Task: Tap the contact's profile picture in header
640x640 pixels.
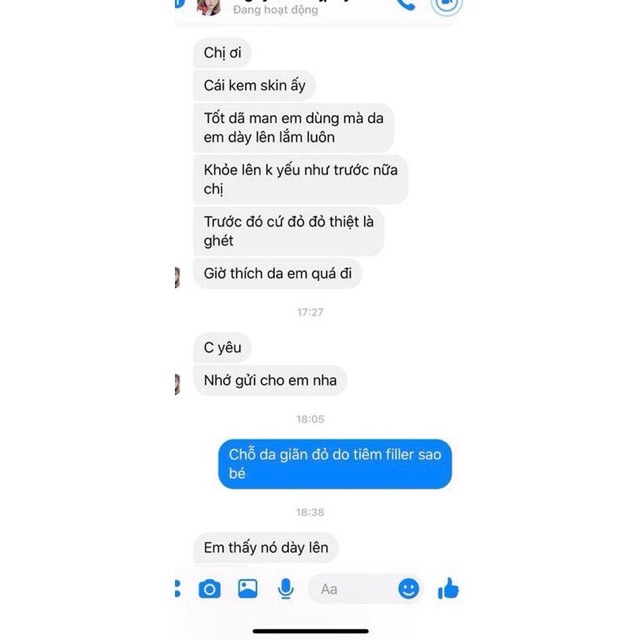Action: (209, 6)
